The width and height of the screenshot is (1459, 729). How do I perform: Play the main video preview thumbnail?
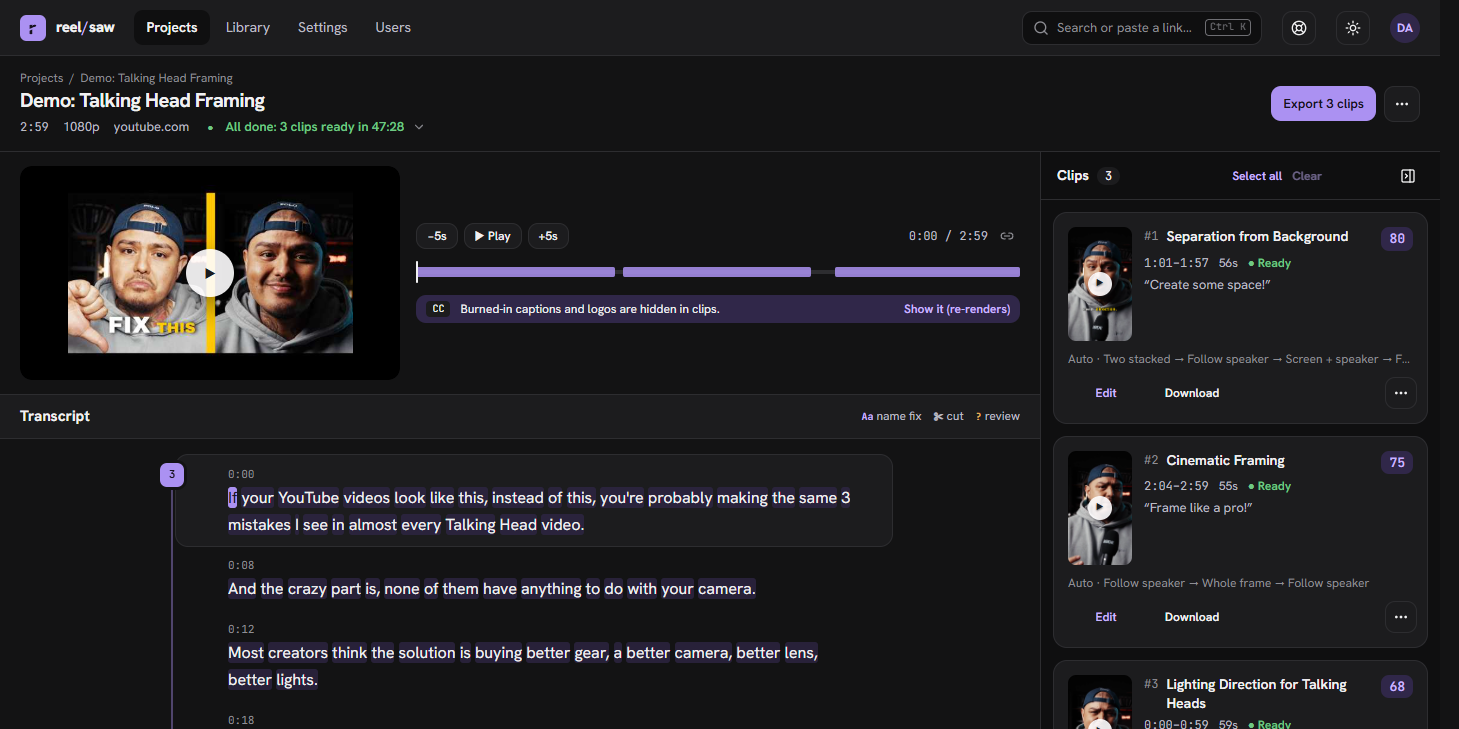tap(210, 273)
